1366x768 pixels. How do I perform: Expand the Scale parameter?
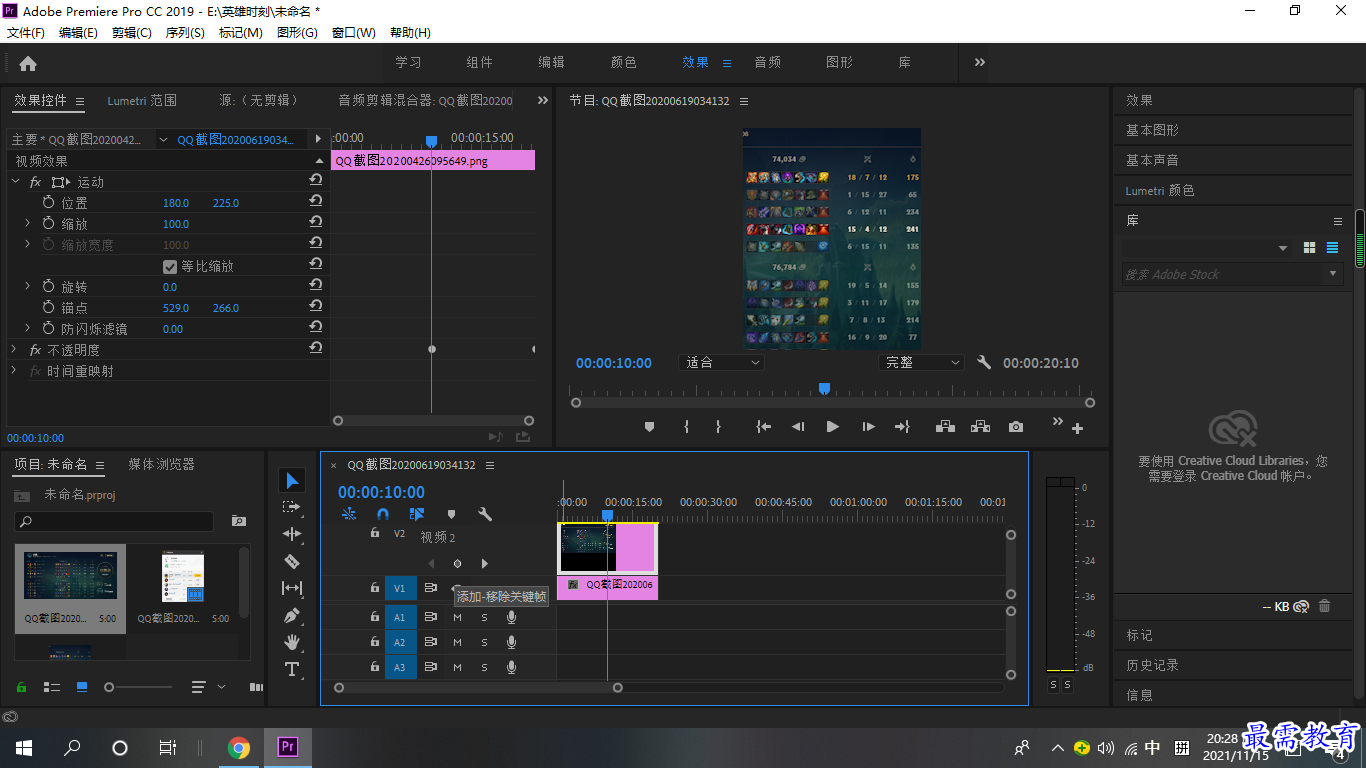point(27,223)
